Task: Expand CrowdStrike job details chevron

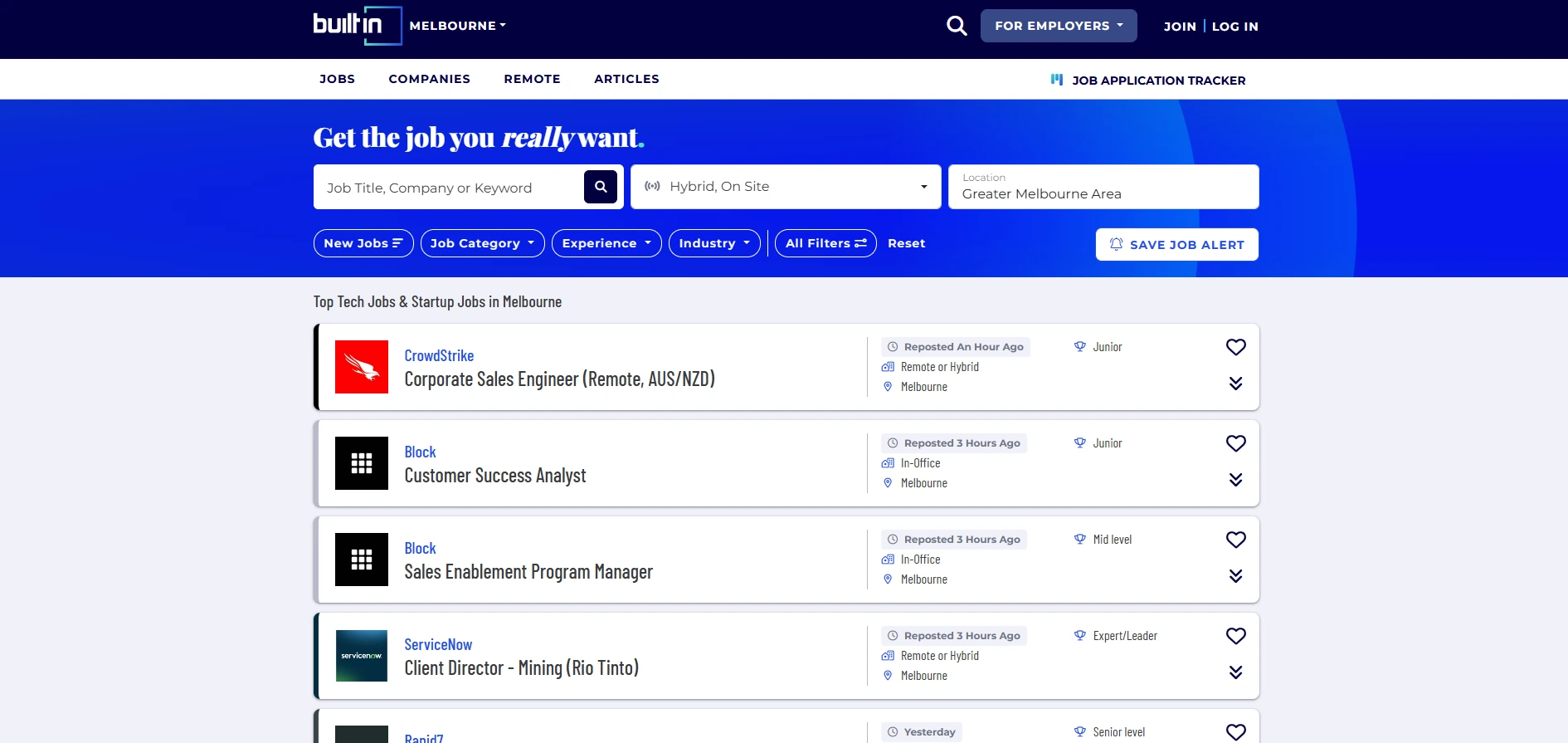Action: coord(1235,384)
